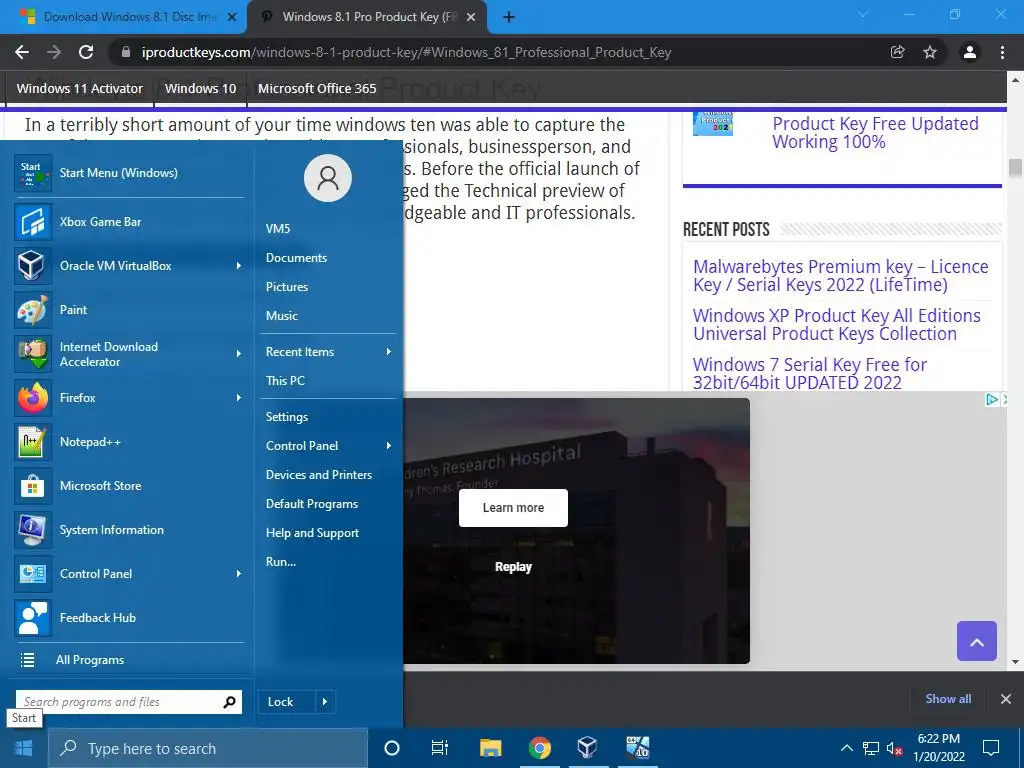The width and height of the screenshot is (1024, 768).
Task: Open This PC from start menu
Action: click(x=285, y=381)
